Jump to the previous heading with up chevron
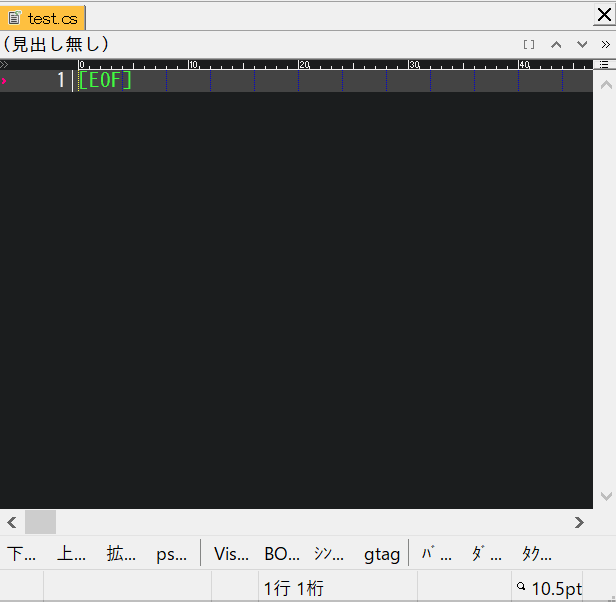616x602 pixels. (556, 44)
